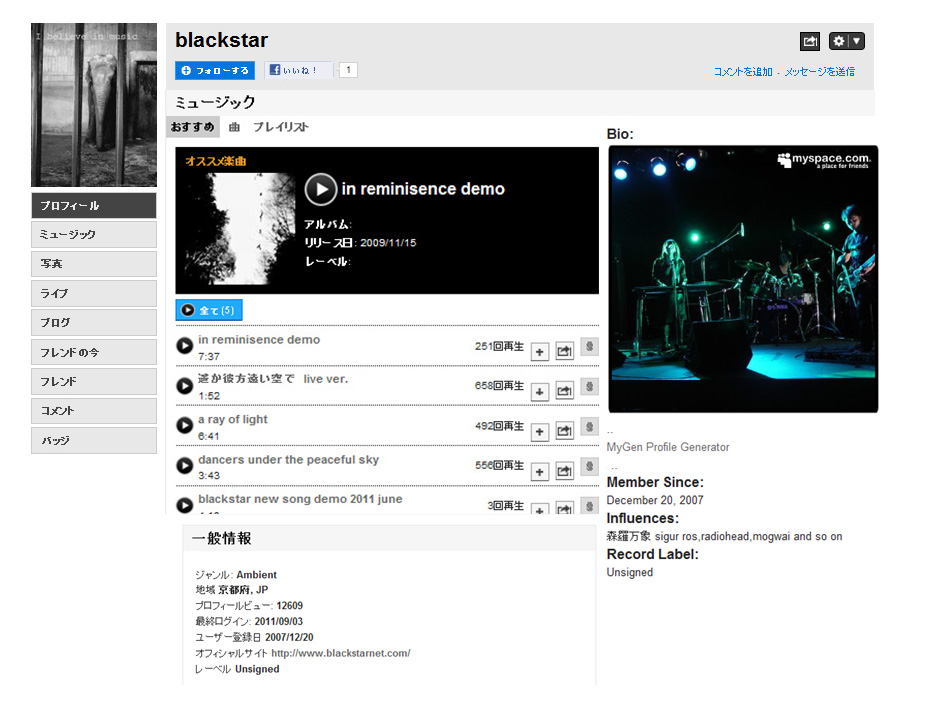Viewport: 929px width, 701px height.
Task: Click the December 20, 2007 member date
Action: coord(655,500)
